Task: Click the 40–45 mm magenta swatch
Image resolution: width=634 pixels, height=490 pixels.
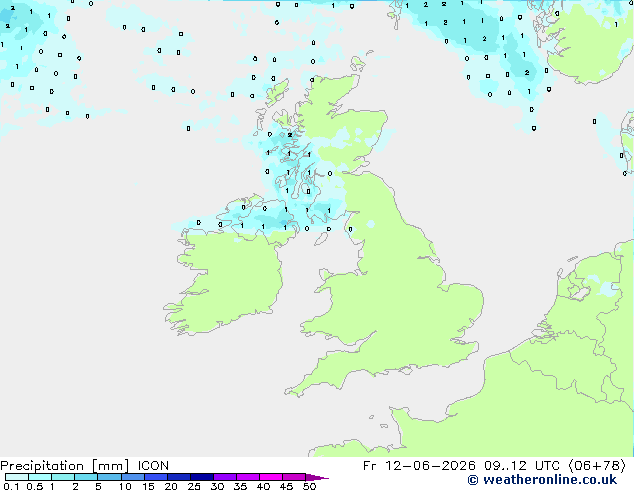Action: 271,477
